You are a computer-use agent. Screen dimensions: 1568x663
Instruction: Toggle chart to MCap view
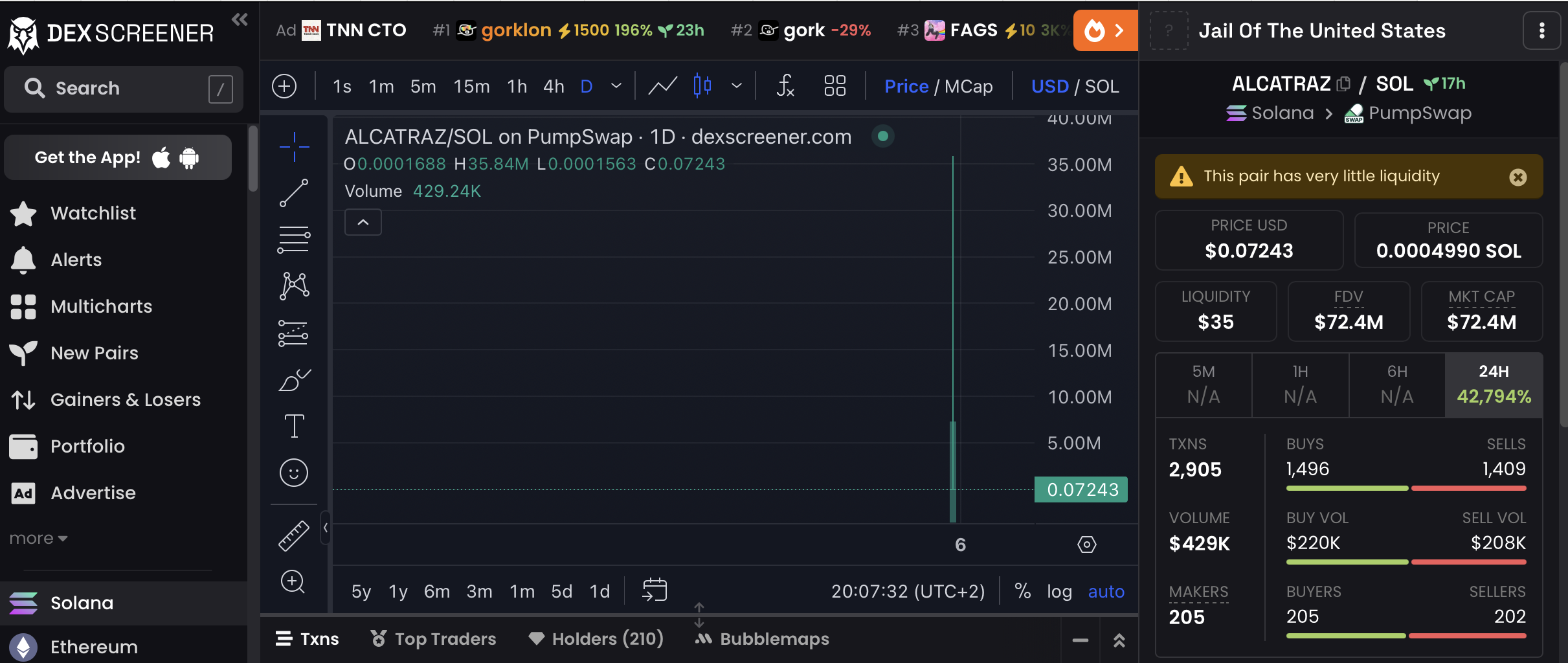[969, 86]
